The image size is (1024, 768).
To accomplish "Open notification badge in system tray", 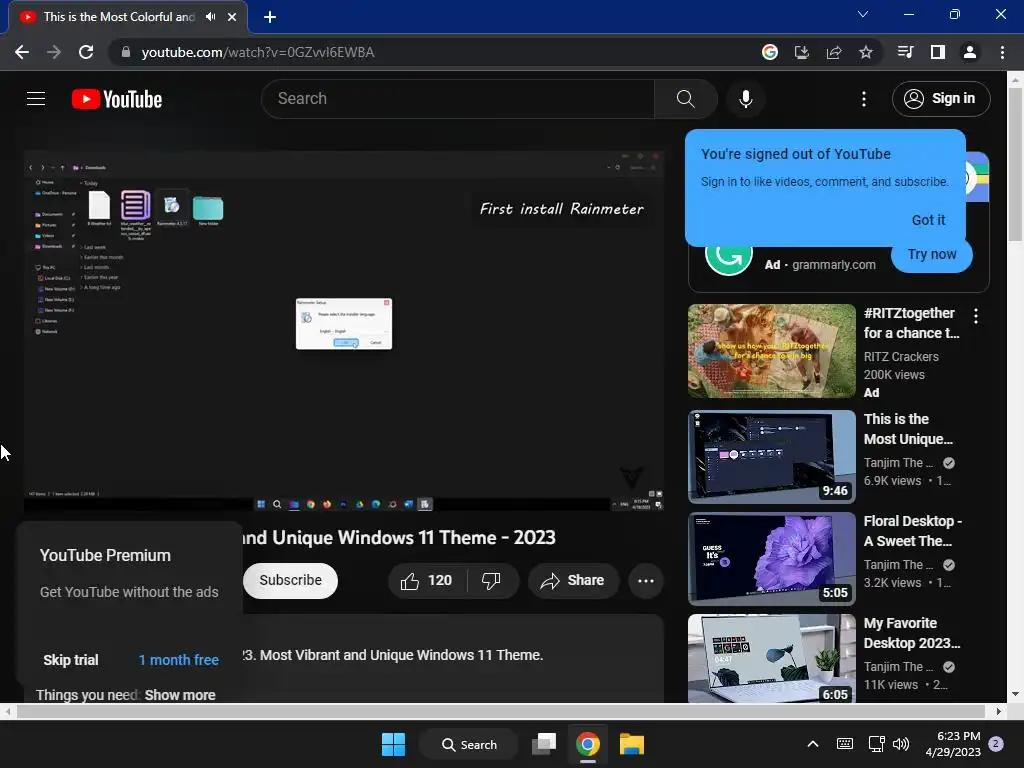I will (x=996, y=744).
